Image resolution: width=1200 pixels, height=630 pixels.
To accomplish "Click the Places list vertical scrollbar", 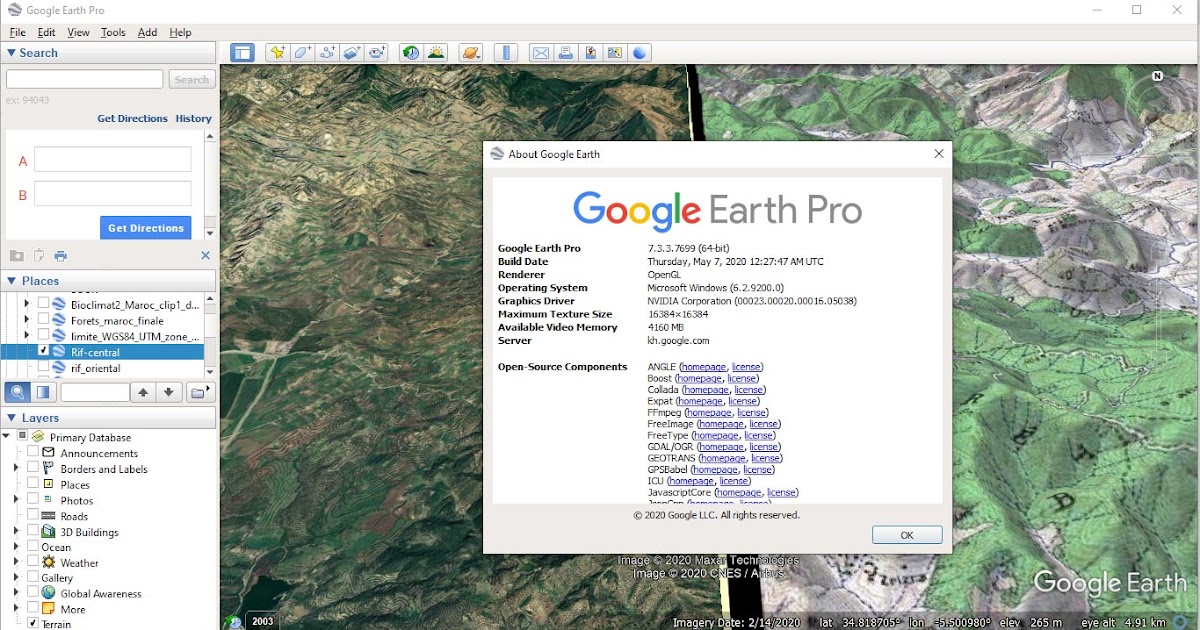I will coord(210,335).
